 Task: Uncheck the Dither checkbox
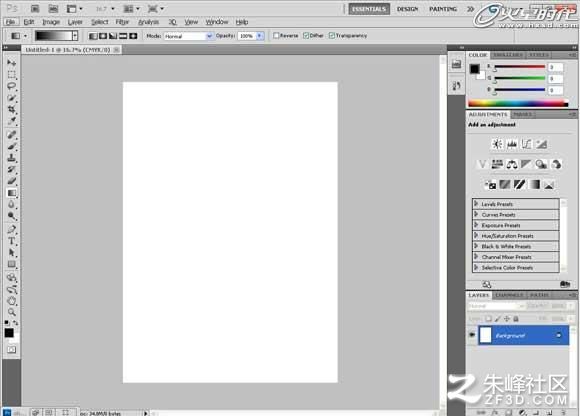[x=306, y=35]
